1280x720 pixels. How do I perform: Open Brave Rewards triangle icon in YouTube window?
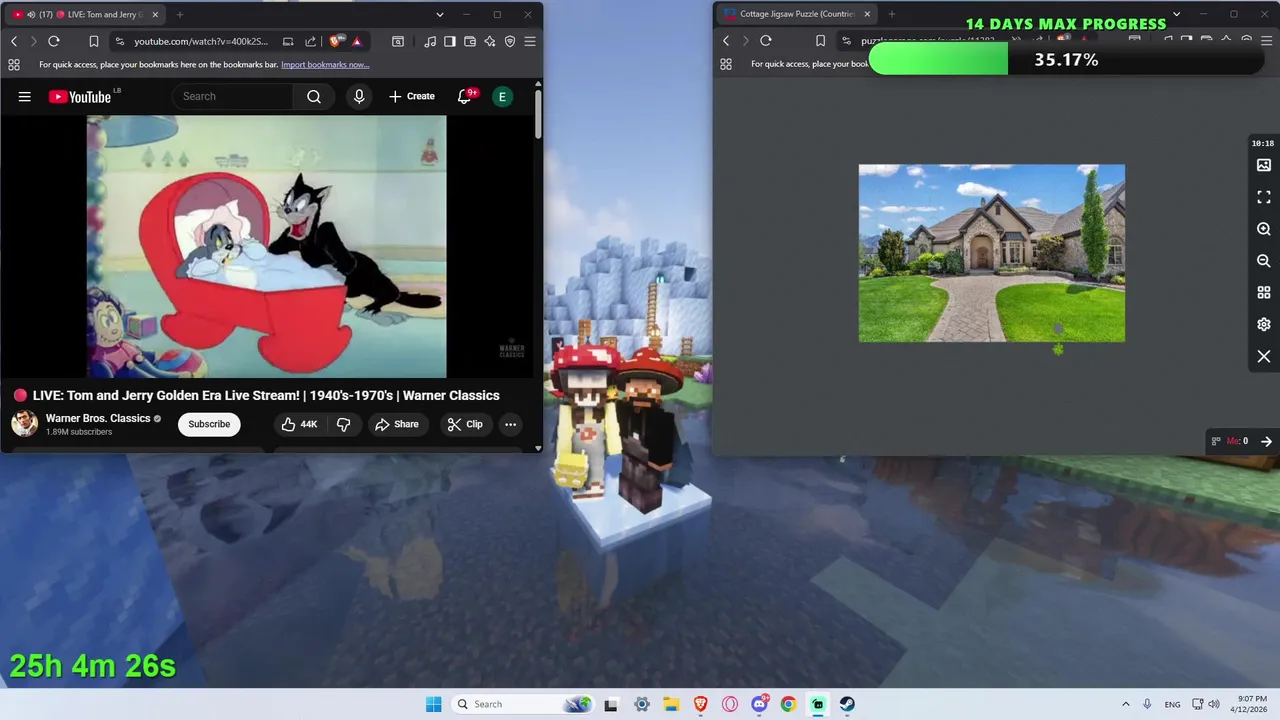[357, 41]
